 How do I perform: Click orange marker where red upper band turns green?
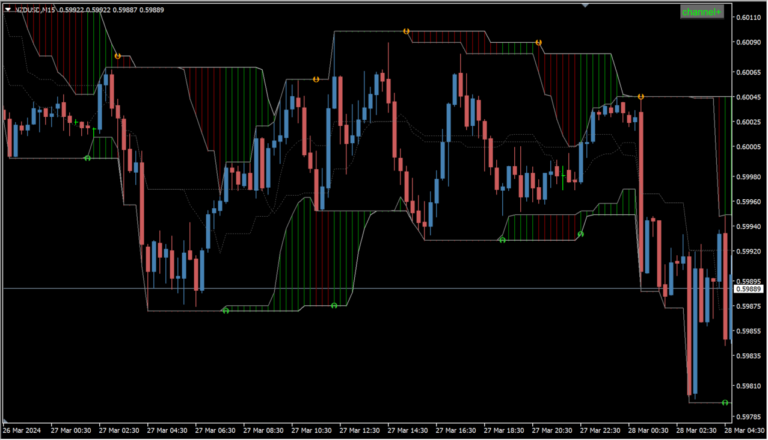pos(539,43)
